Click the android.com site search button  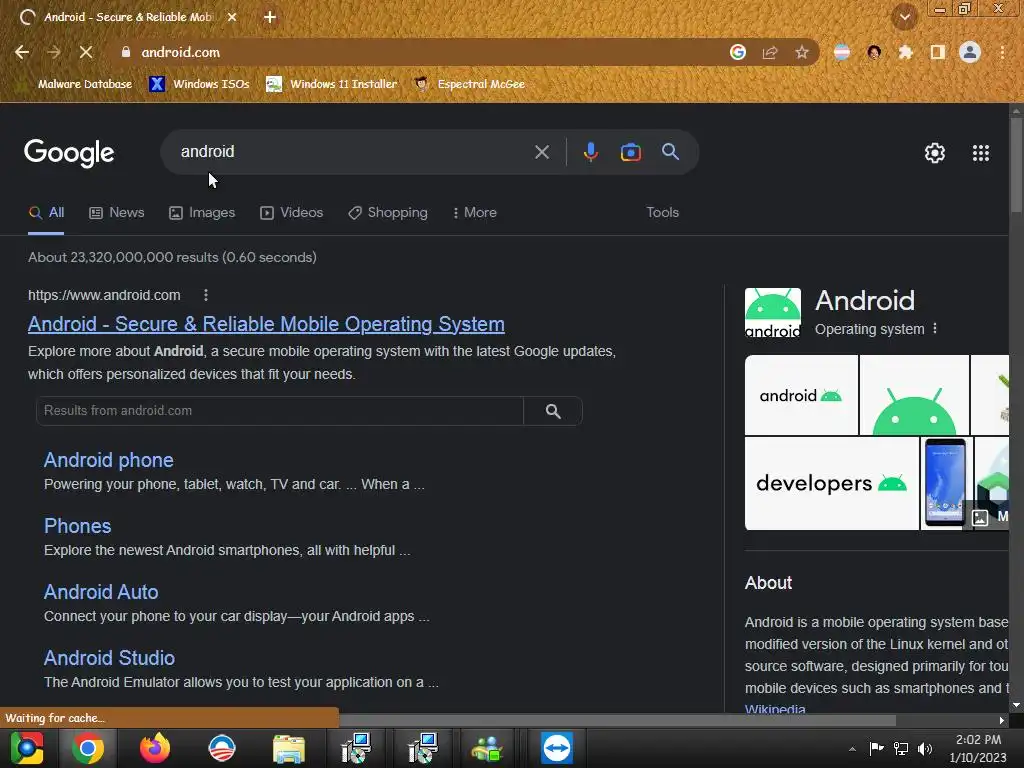(553, 411)
